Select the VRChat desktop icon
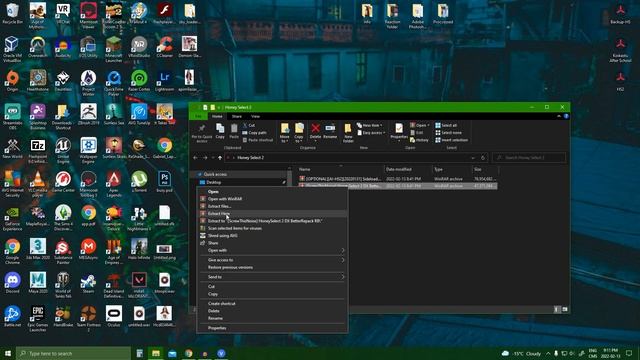Viewport: 640px width, 360px height. (63, 13)
